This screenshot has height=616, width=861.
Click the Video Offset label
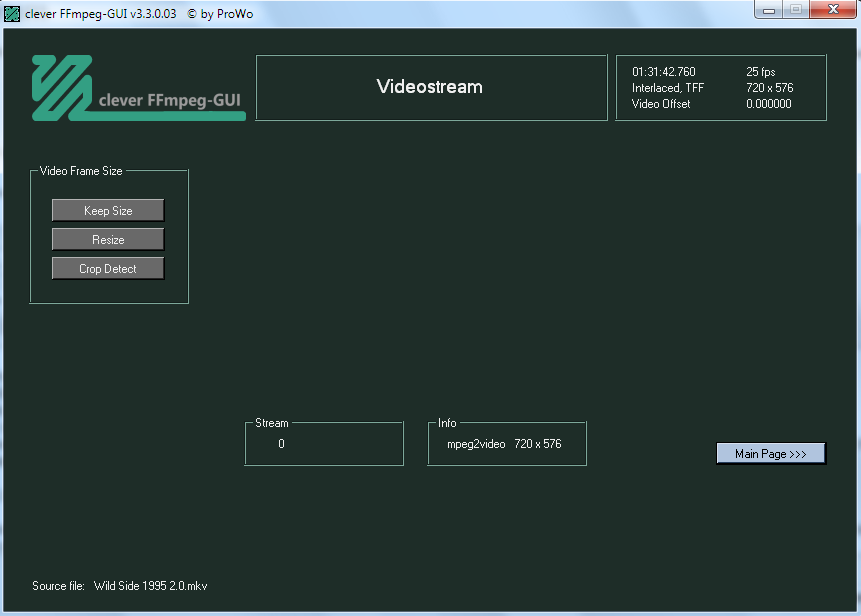click(x=661, y=104)
